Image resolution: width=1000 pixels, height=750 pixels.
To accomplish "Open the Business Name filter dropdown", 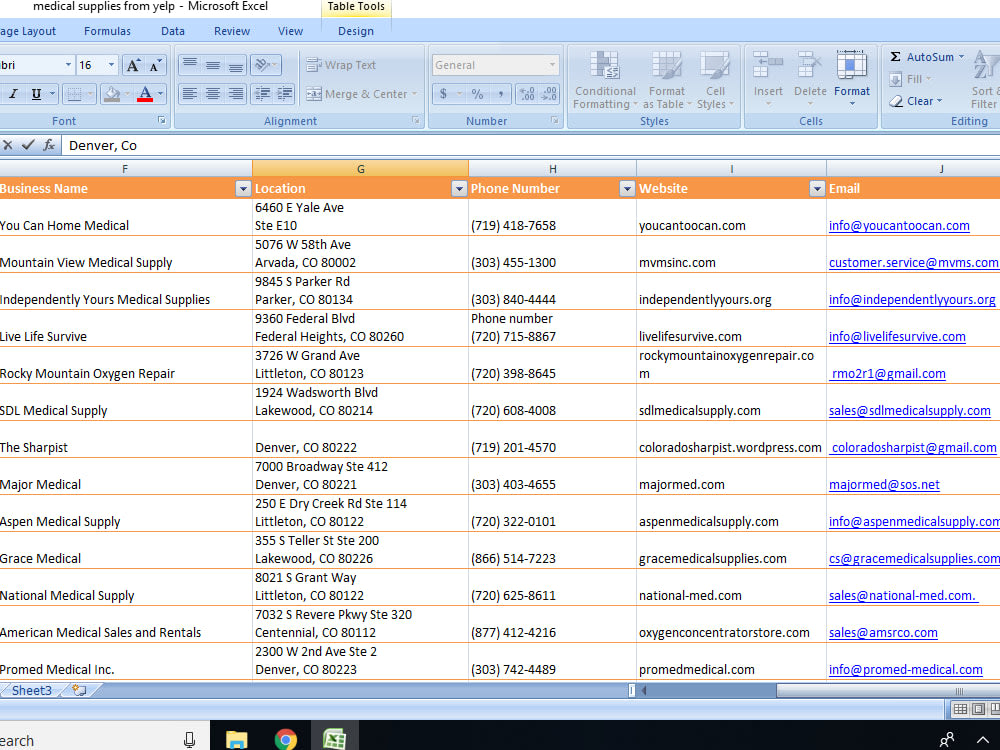I will (x=242, y=189).
